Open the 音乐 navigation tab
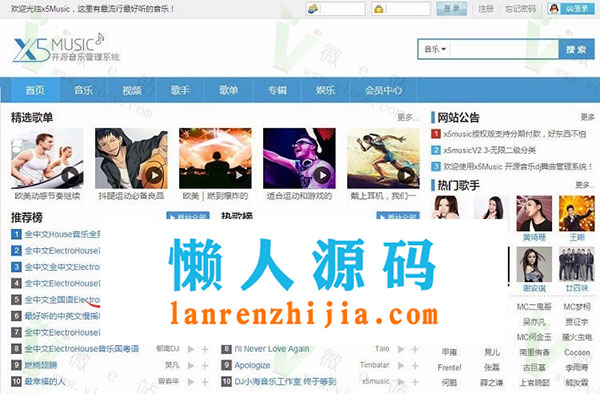The image size is (600, 394). click(x=83, y=90)
